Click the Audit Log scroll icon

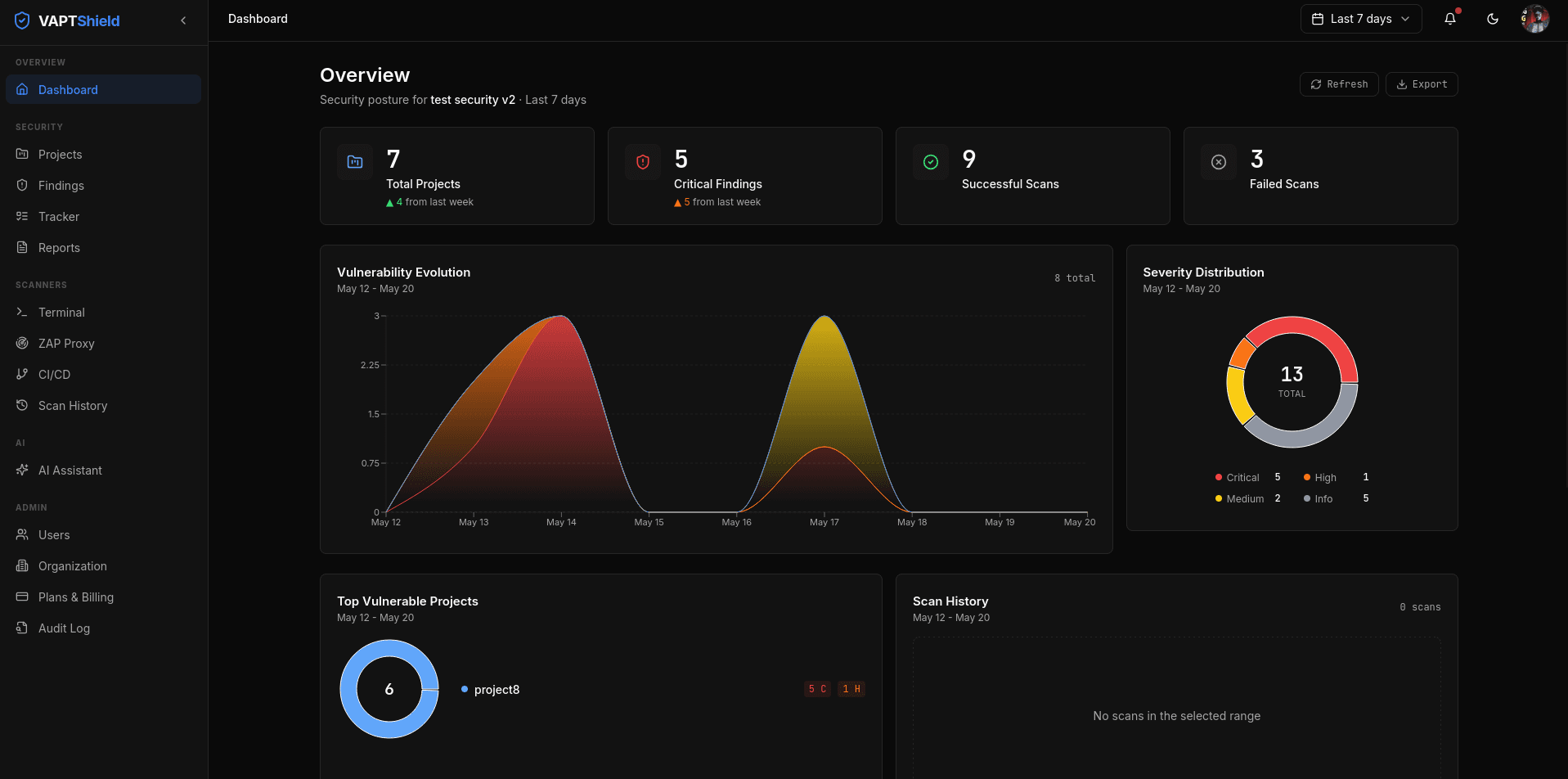tap(22, 628)
